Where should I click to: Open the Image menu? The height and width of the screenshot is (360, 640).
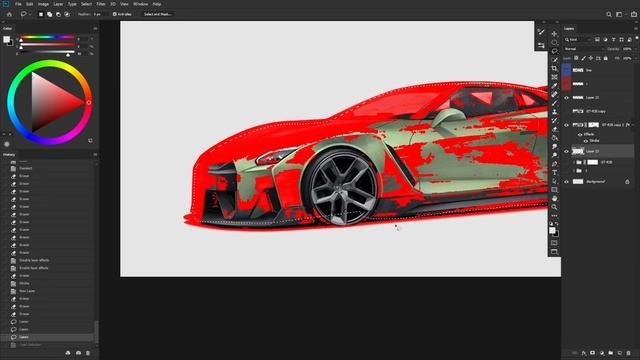click(x=43, y=4)
